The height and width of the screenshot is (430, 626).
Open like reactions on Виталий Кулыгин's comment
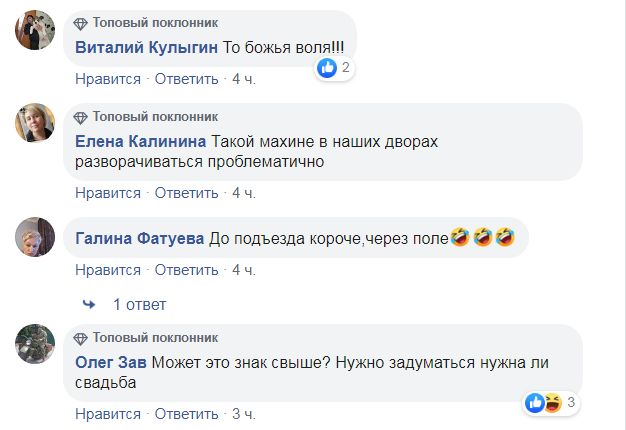(334, 68)
